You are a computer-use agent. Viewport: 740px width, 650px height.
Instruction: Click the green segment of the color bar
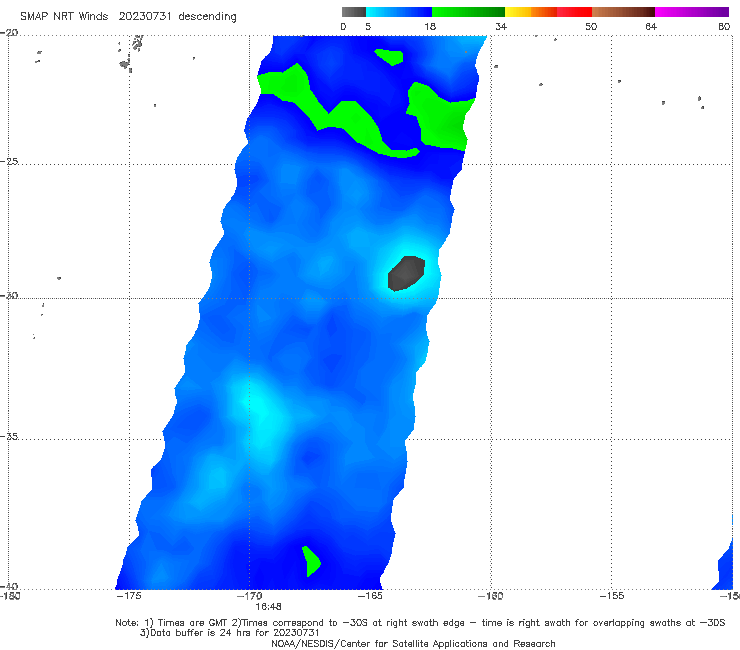point(468,12)
